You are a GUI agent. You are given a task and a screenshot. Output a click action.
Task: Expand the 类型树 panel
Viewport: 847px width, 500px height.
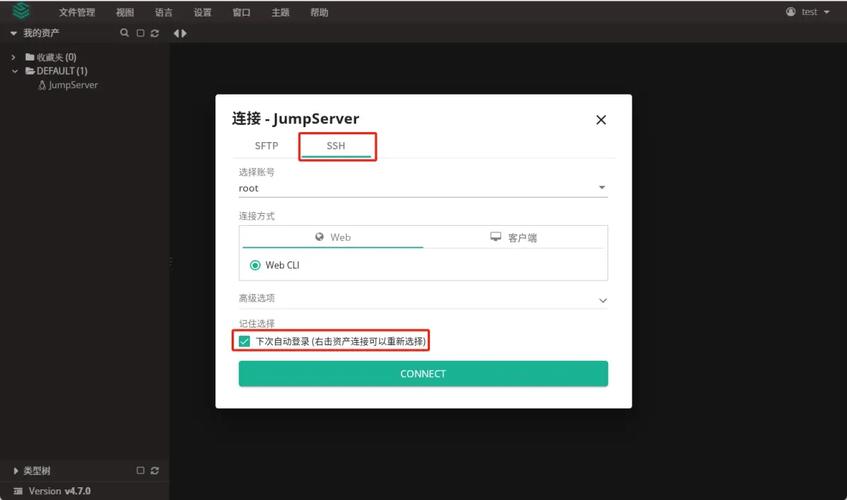(16, 471)
